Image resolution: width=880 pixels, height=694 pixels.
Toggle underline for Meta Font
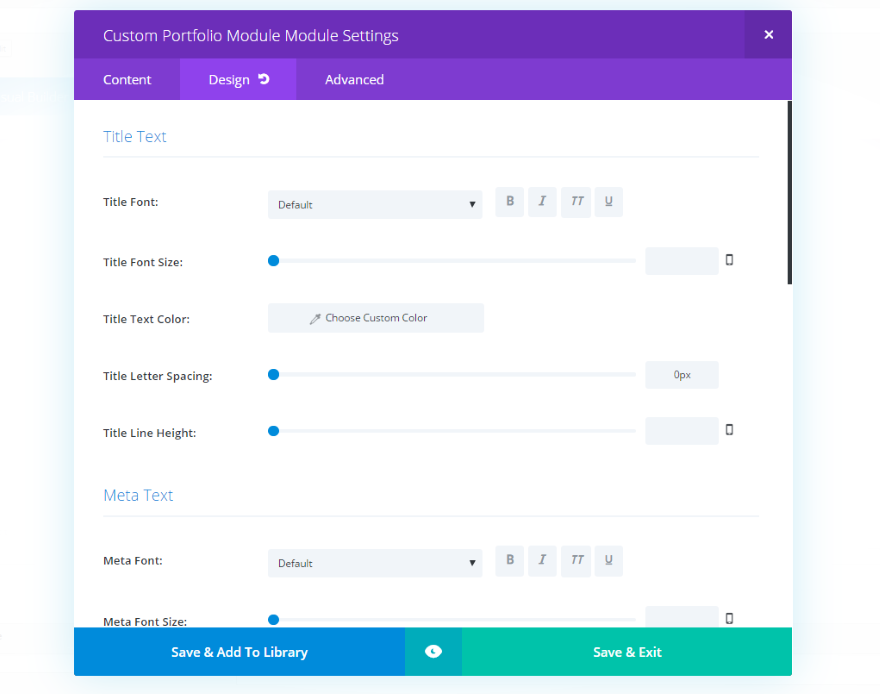[608, 561]
